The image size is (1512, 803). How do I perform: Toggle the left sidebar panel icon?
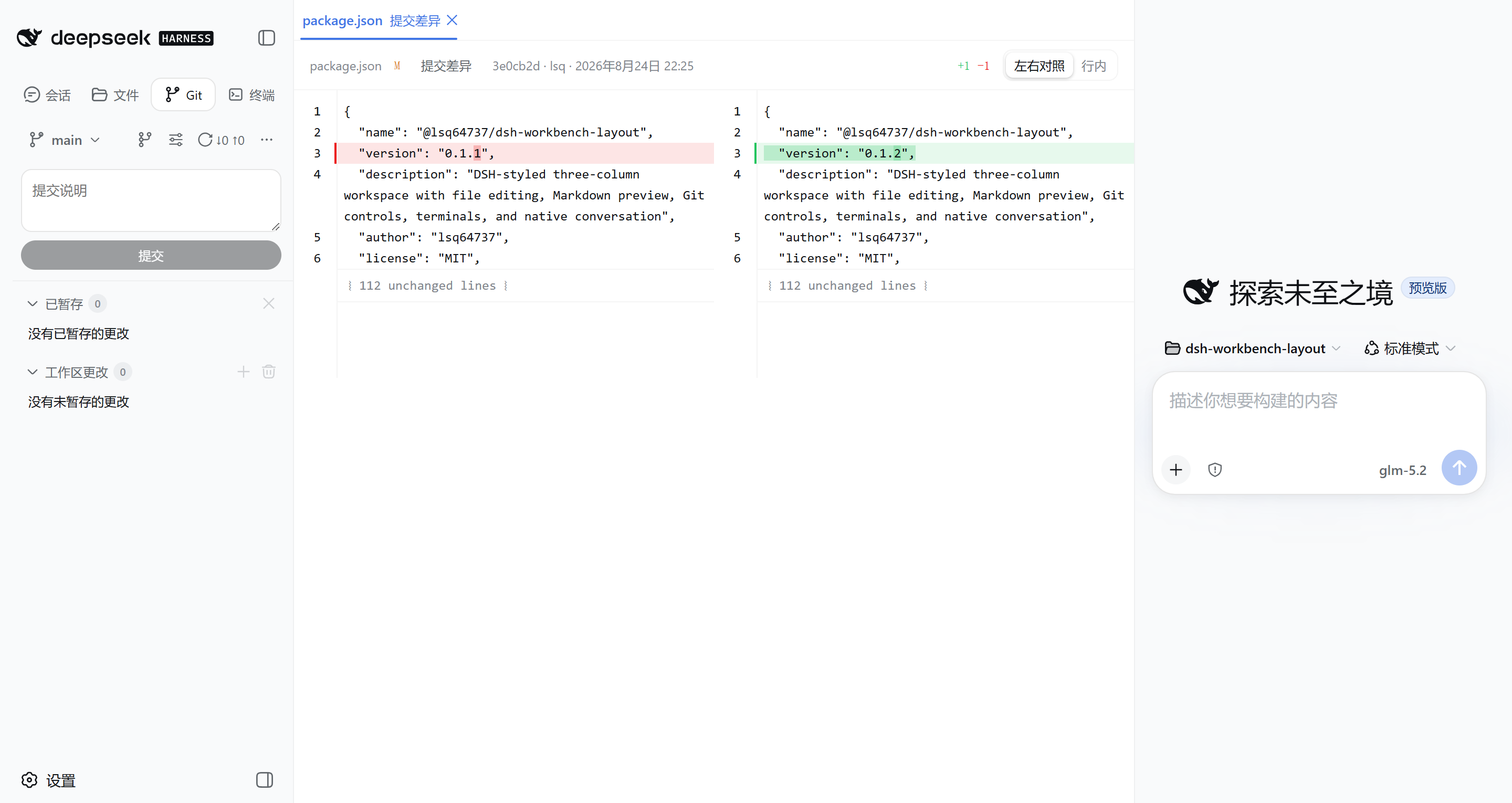pos(267,38)
